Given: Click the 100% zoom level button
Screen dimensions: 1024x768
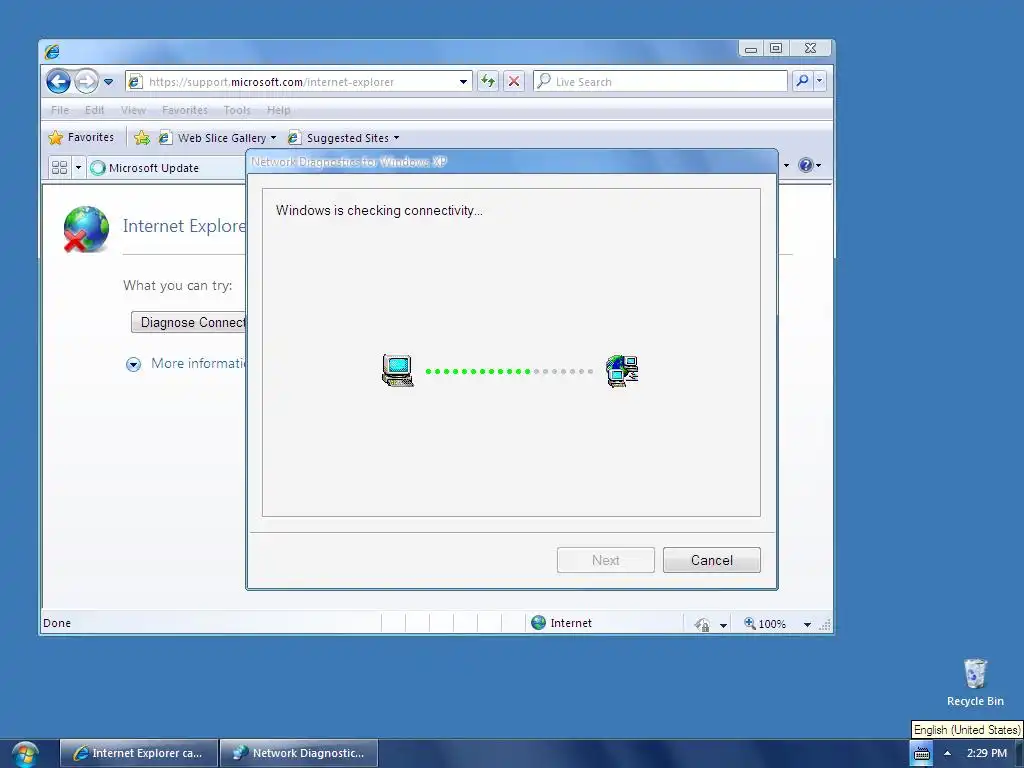Looking at the screenshot, I should [x=765, y=624].
